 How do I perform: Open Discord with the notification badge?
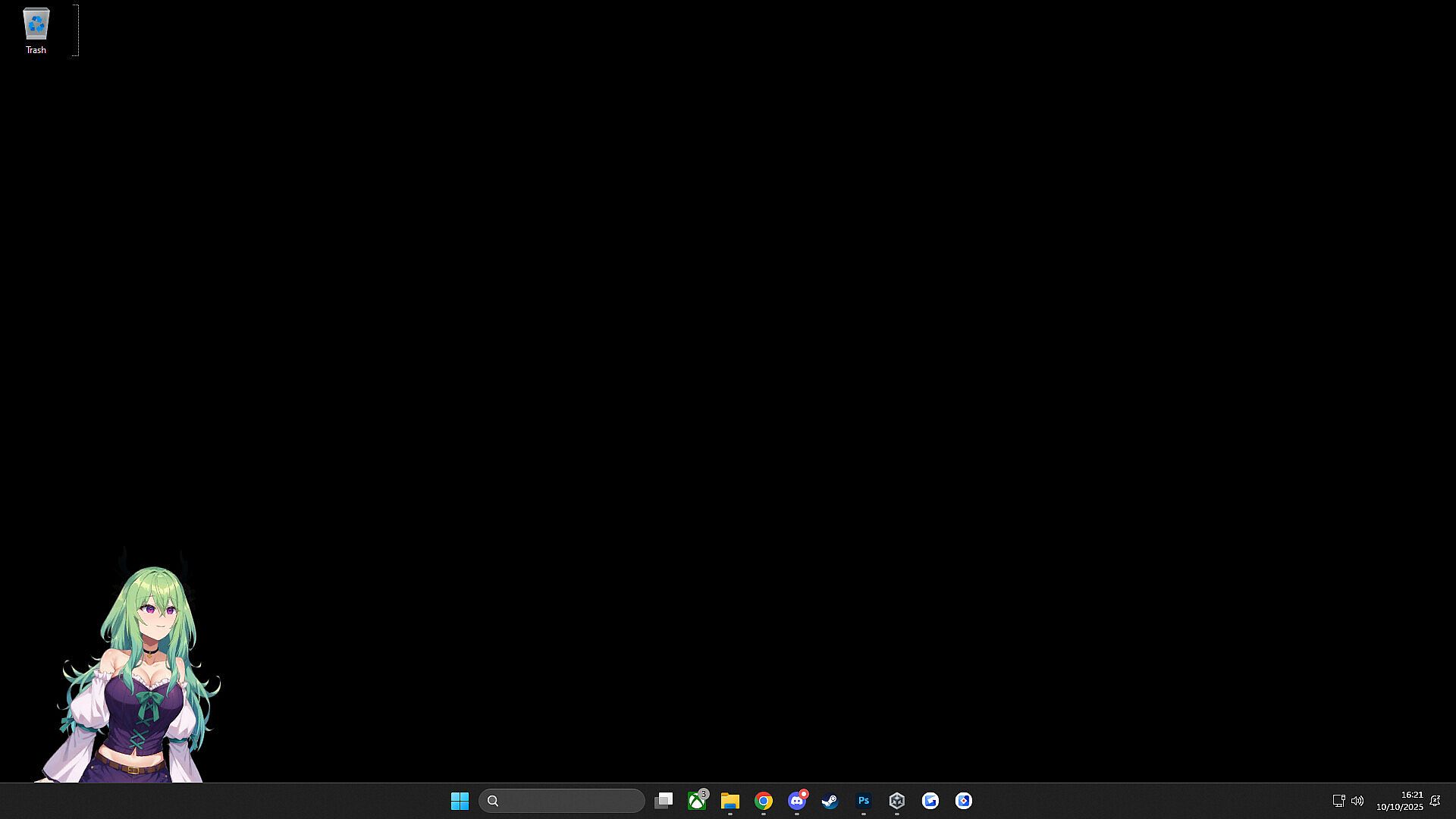[797, 801]
